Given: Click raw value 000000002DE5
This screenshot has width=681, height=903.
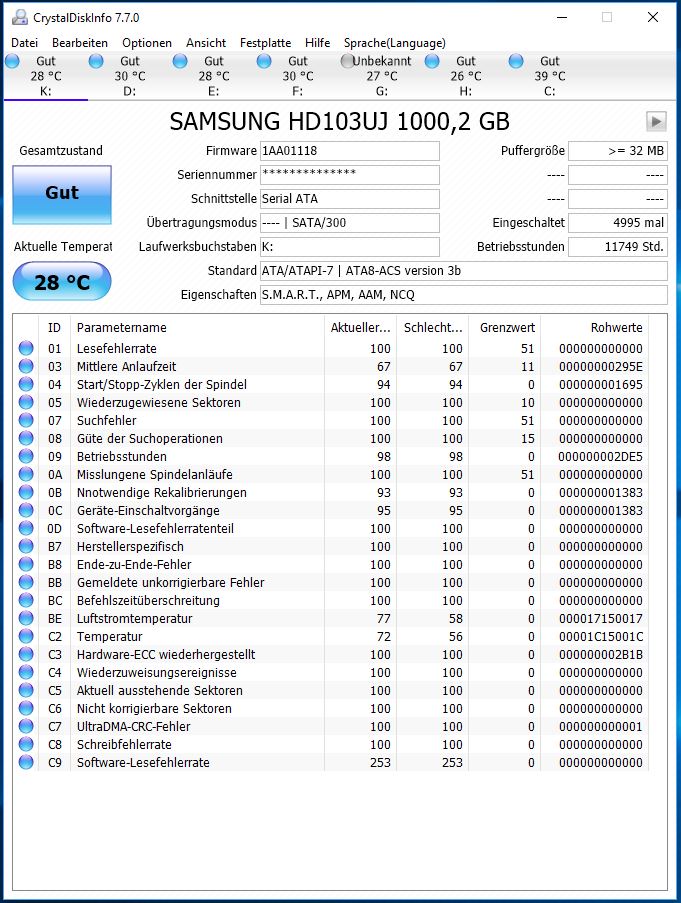Looking at the screenshot, I should click(600, 456).
